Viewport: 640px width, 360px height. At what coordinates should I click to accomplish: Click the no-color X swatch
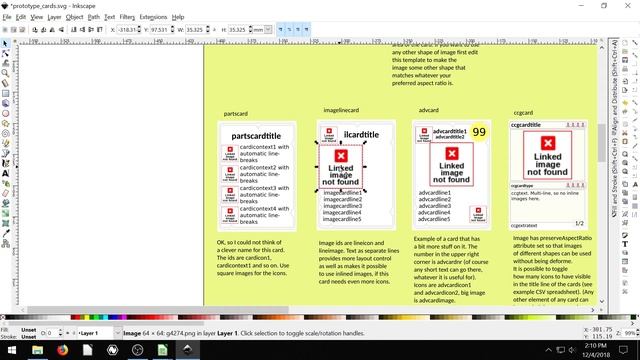click(2, 317)
